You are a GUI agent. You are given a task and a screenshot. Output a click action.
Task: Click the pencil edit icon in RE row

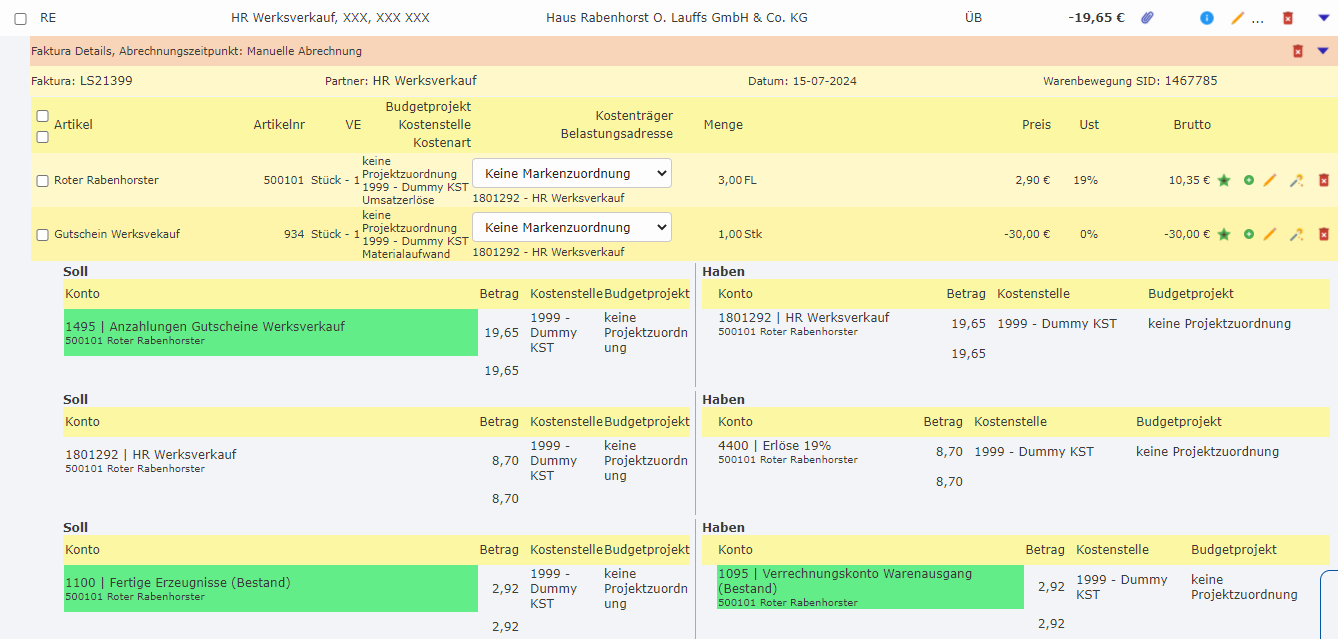[1238, 18]
